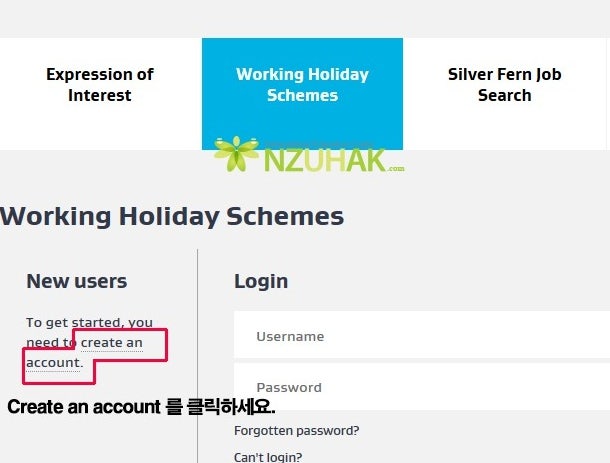This screenshot has width=610, height=463.
Task: Focus the Password input field
Action: click(422, 386)
